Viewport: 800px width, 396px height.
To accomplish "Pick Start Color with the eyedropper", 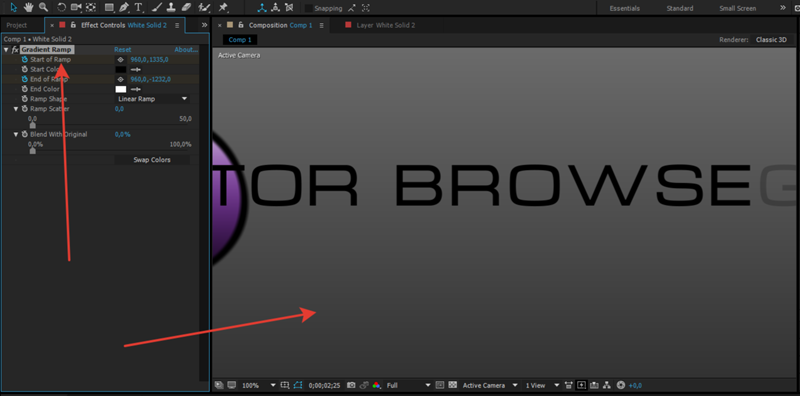I will (x=136, y=69).
